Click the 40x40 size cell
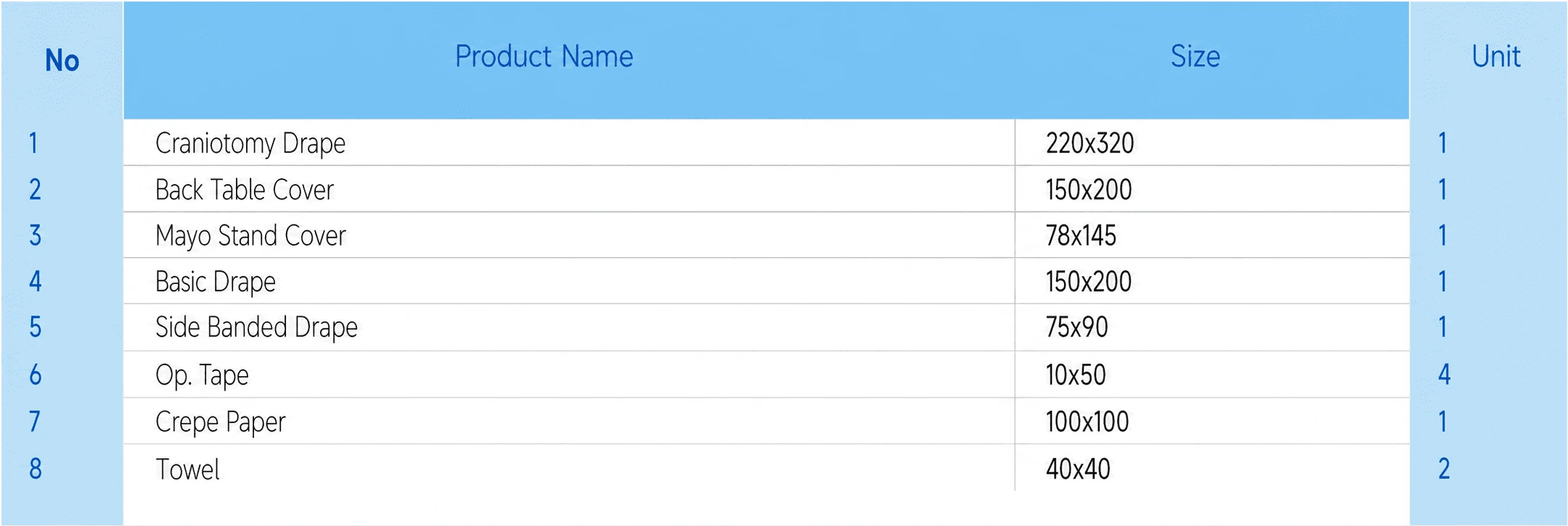Viewport: 1568px width, 526px height. 1078,469
